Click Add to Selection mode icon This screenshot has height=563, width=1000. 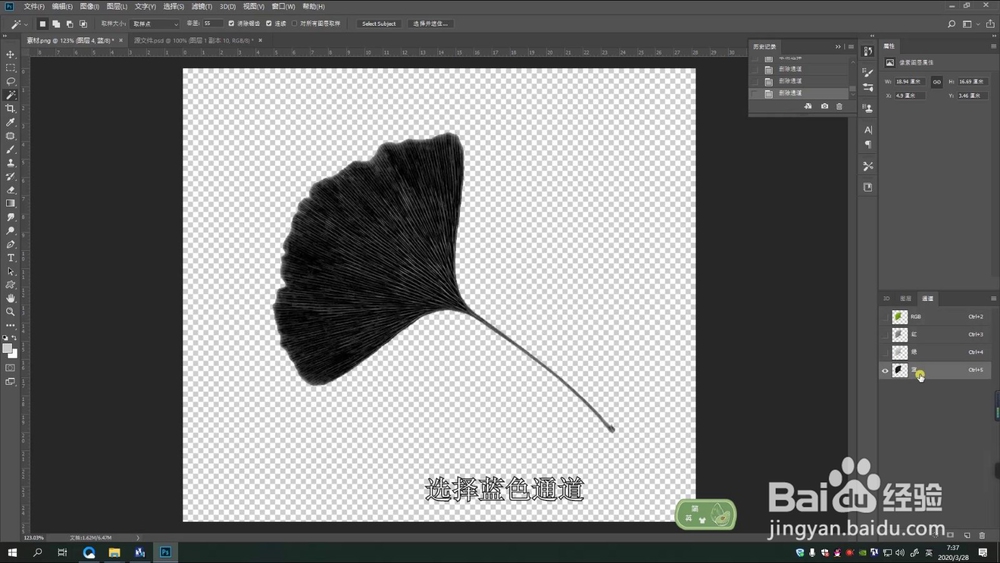(x=56, y=24)
